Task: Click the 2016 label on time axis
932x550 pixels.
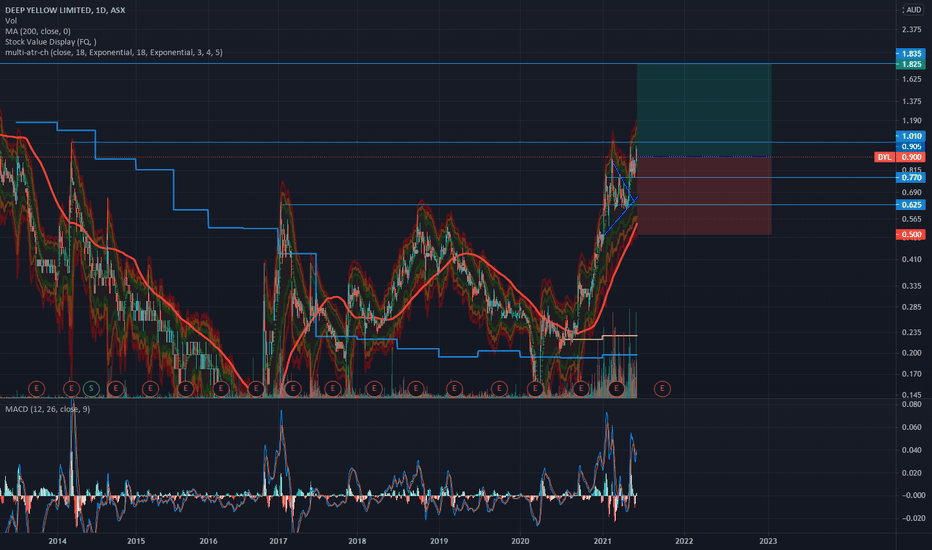Action: click(209, 541)
